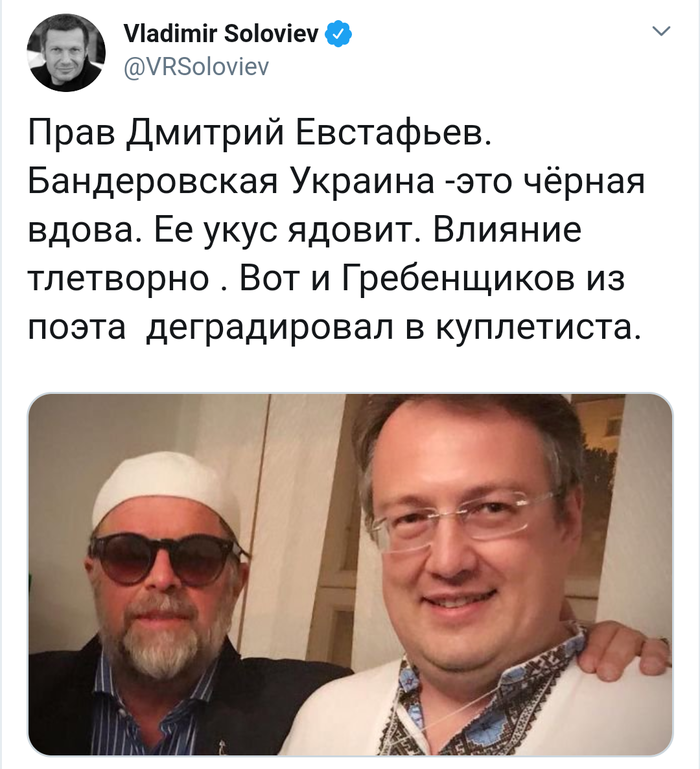Click the last line ending 'в куплетиста.'

click(x=335, y=328)
